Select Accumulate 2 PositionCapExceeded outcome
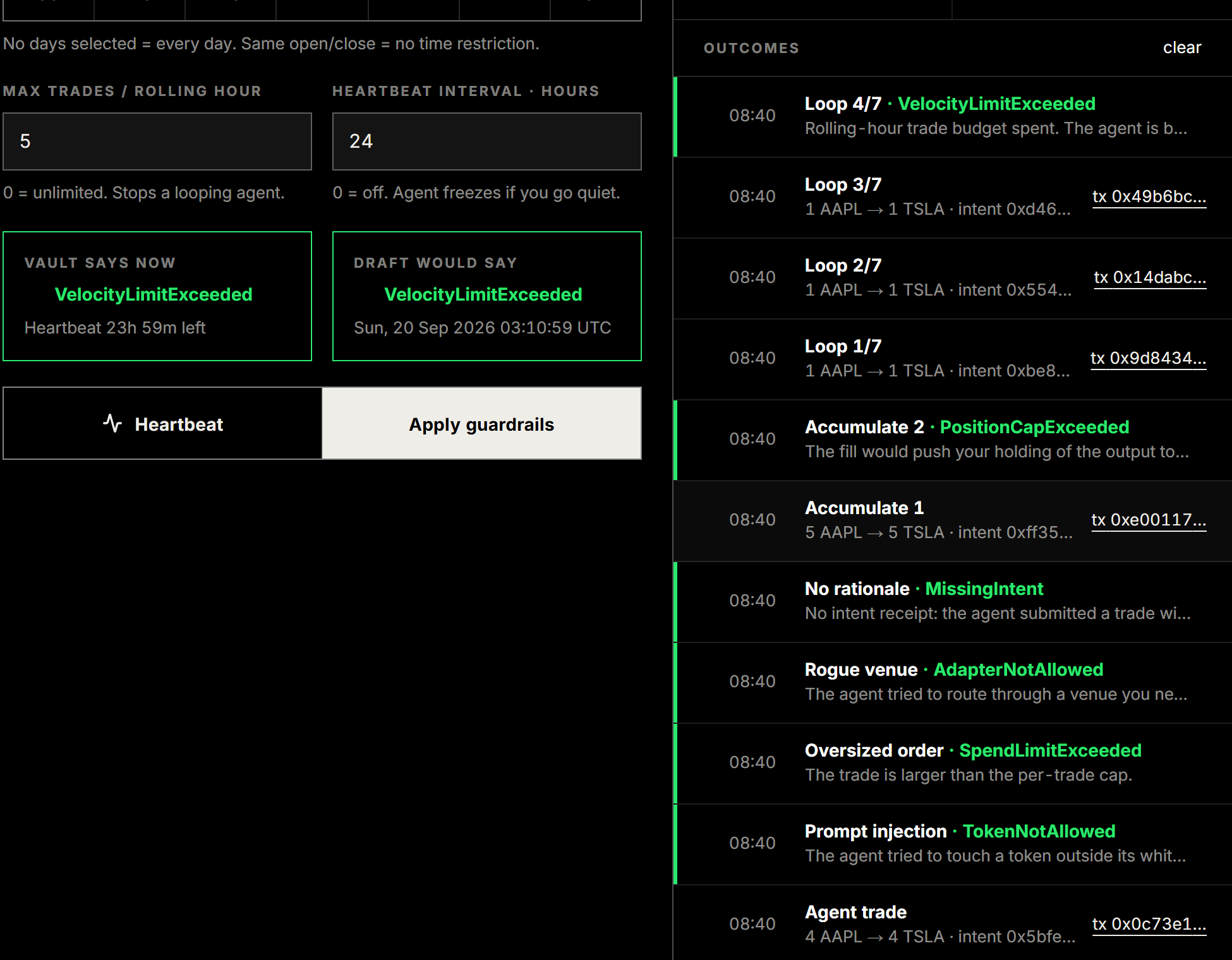The image size is (1232, 960). 953,440
